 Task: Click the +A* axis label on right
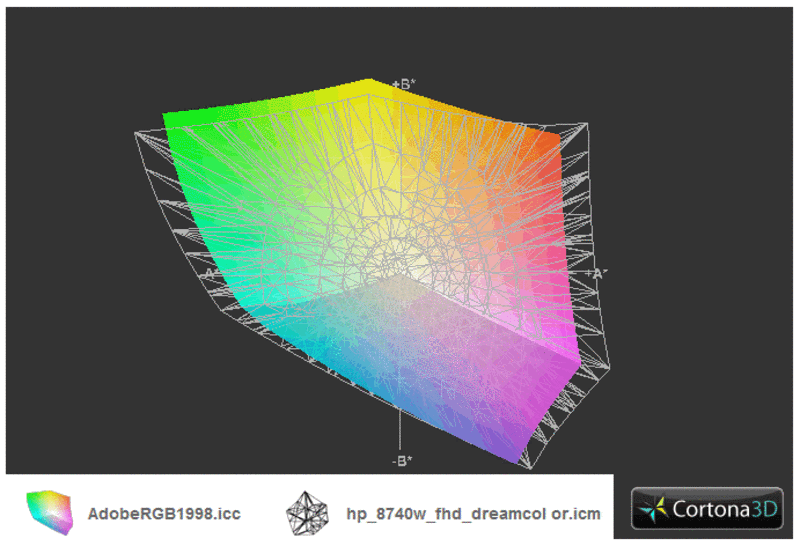598,272
